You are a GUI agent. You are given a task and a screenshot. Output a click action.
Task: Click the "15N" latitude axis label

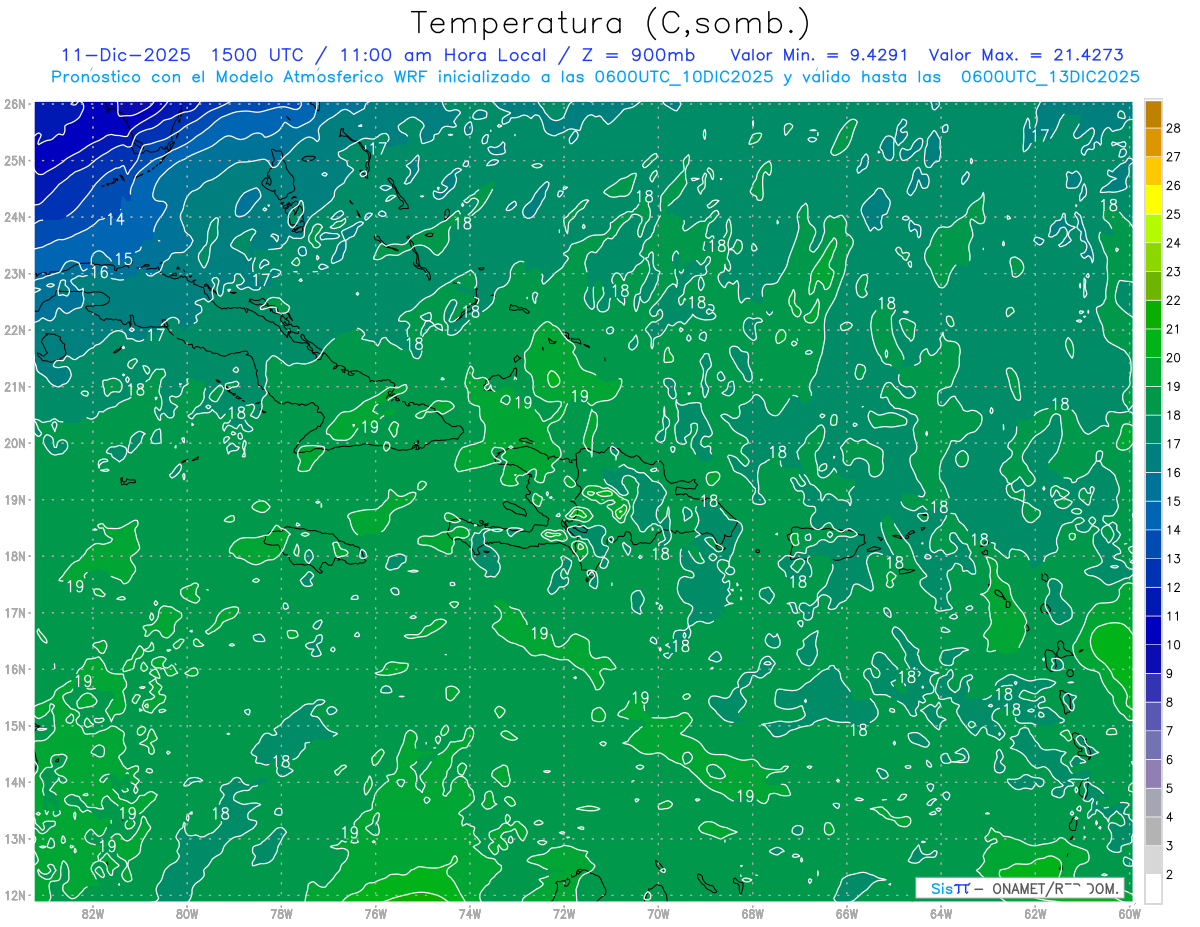(x=14, y=725)
